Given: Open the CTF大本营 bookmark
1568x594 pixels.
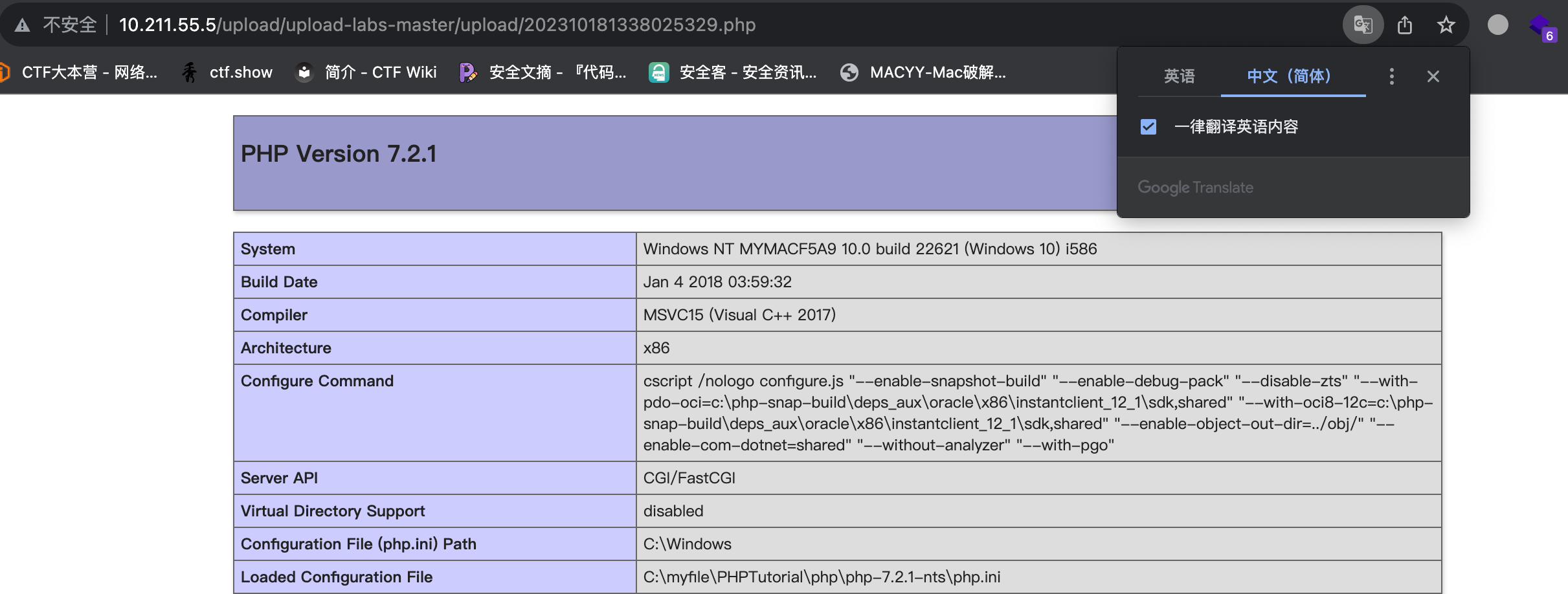Looking at the screenshot, I should (x=79, y=72).
